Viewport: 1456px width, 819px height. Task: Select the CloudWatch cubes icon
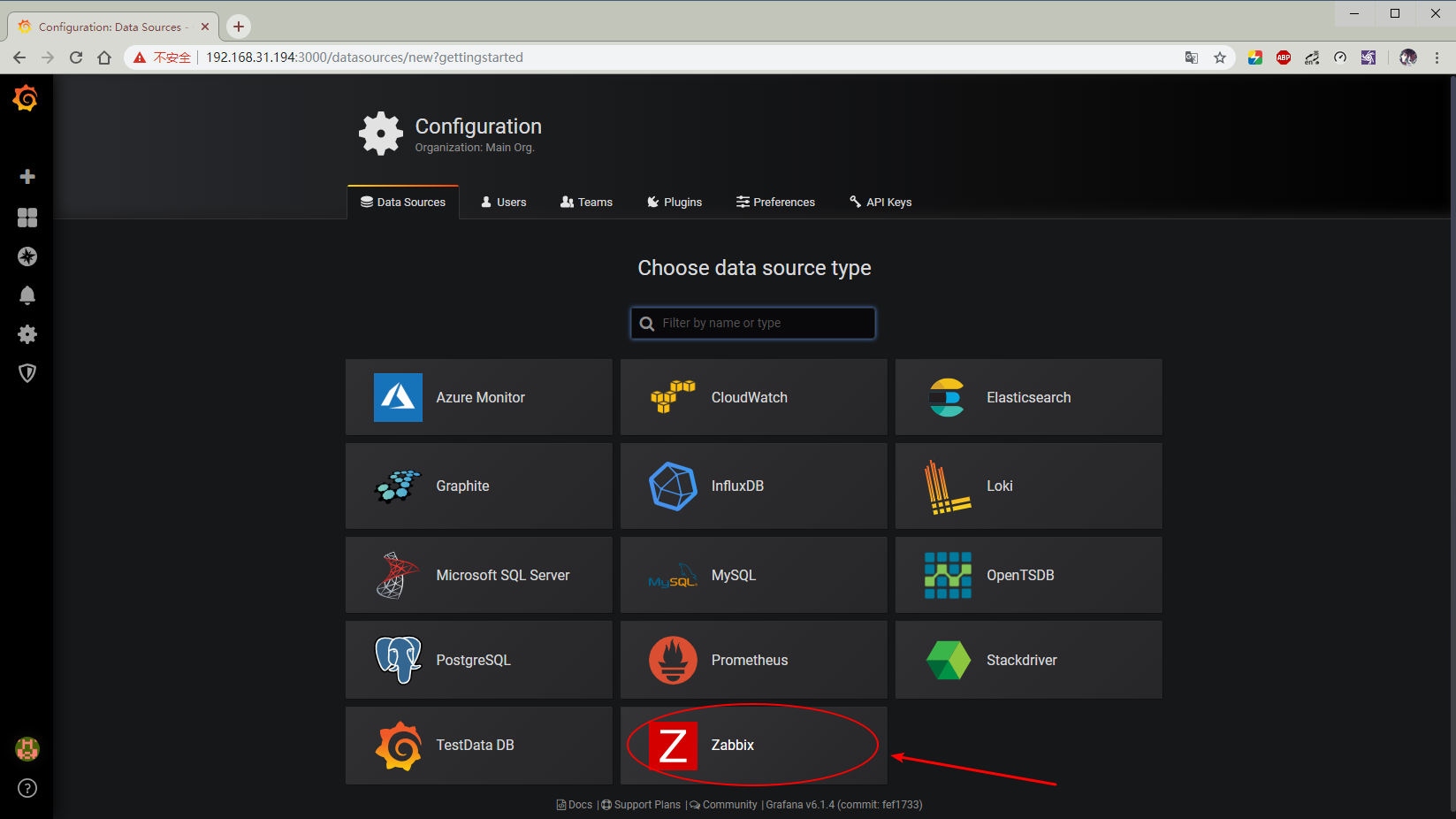[673, 397]
